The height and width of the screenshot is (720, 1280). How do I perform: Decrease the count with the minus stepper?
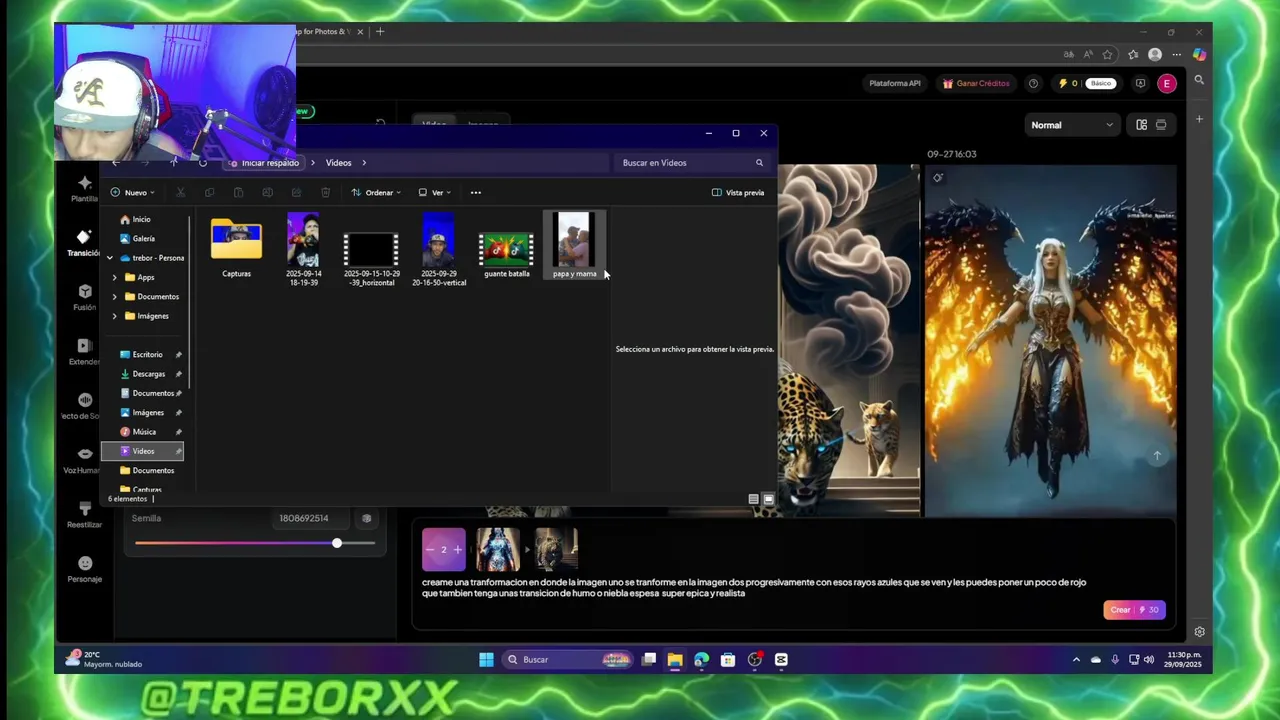click(x=430, y=549)
